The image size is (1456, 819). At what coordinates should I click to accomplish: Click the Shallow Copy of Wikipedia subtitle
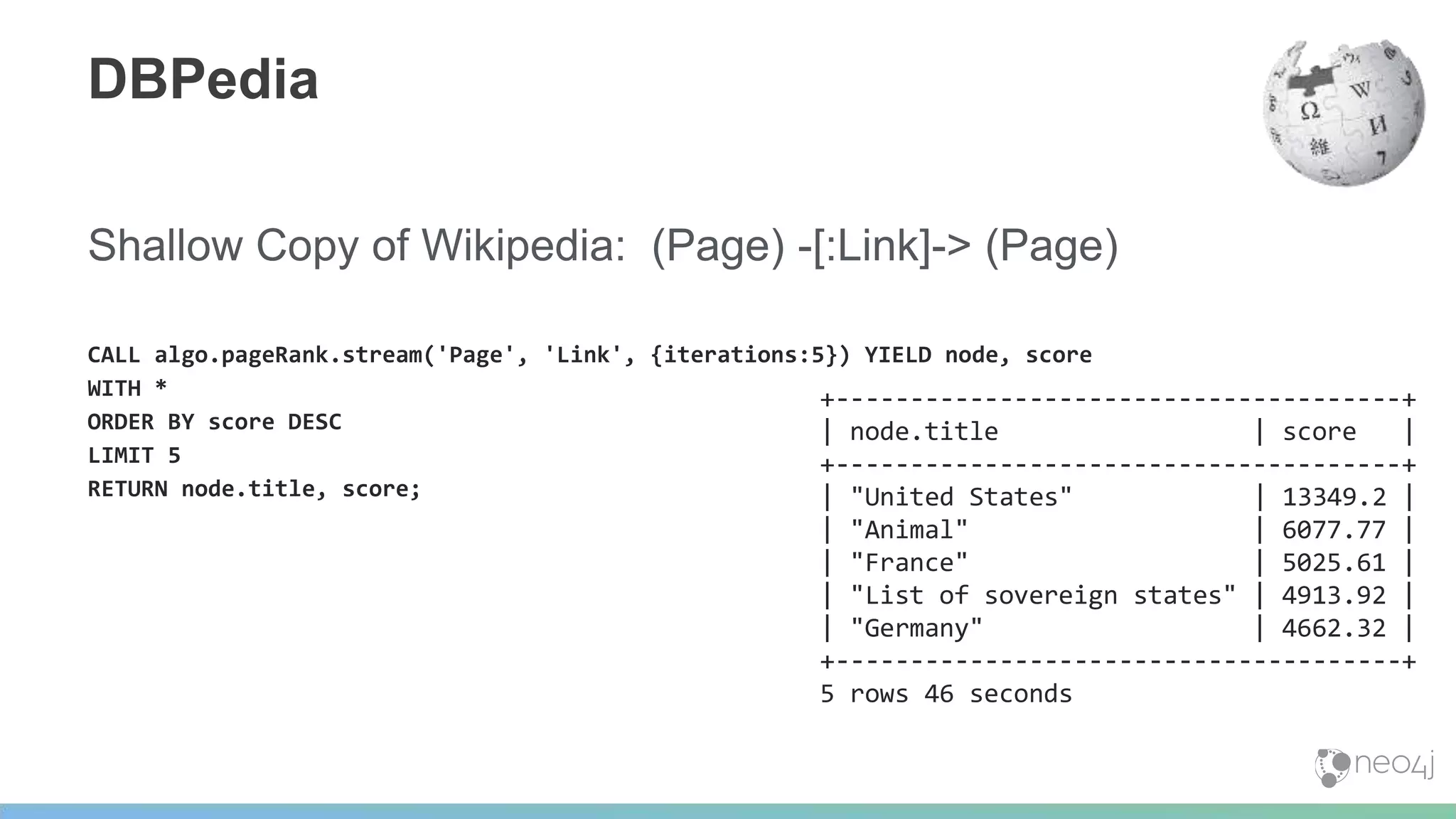pos(603,245)
